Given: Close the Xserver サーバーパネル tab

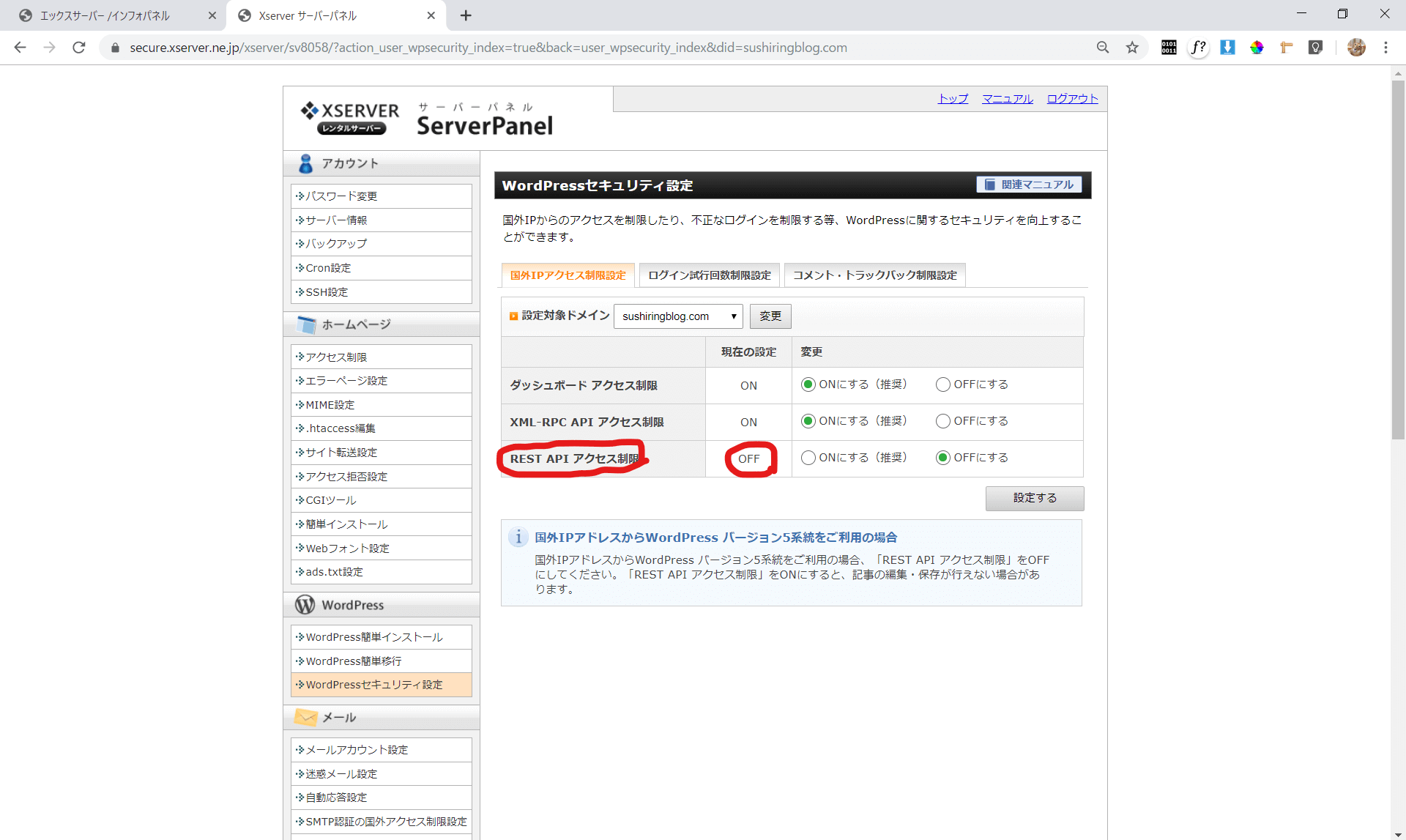Looking at the screenshot, I should (x=431, y=15).
